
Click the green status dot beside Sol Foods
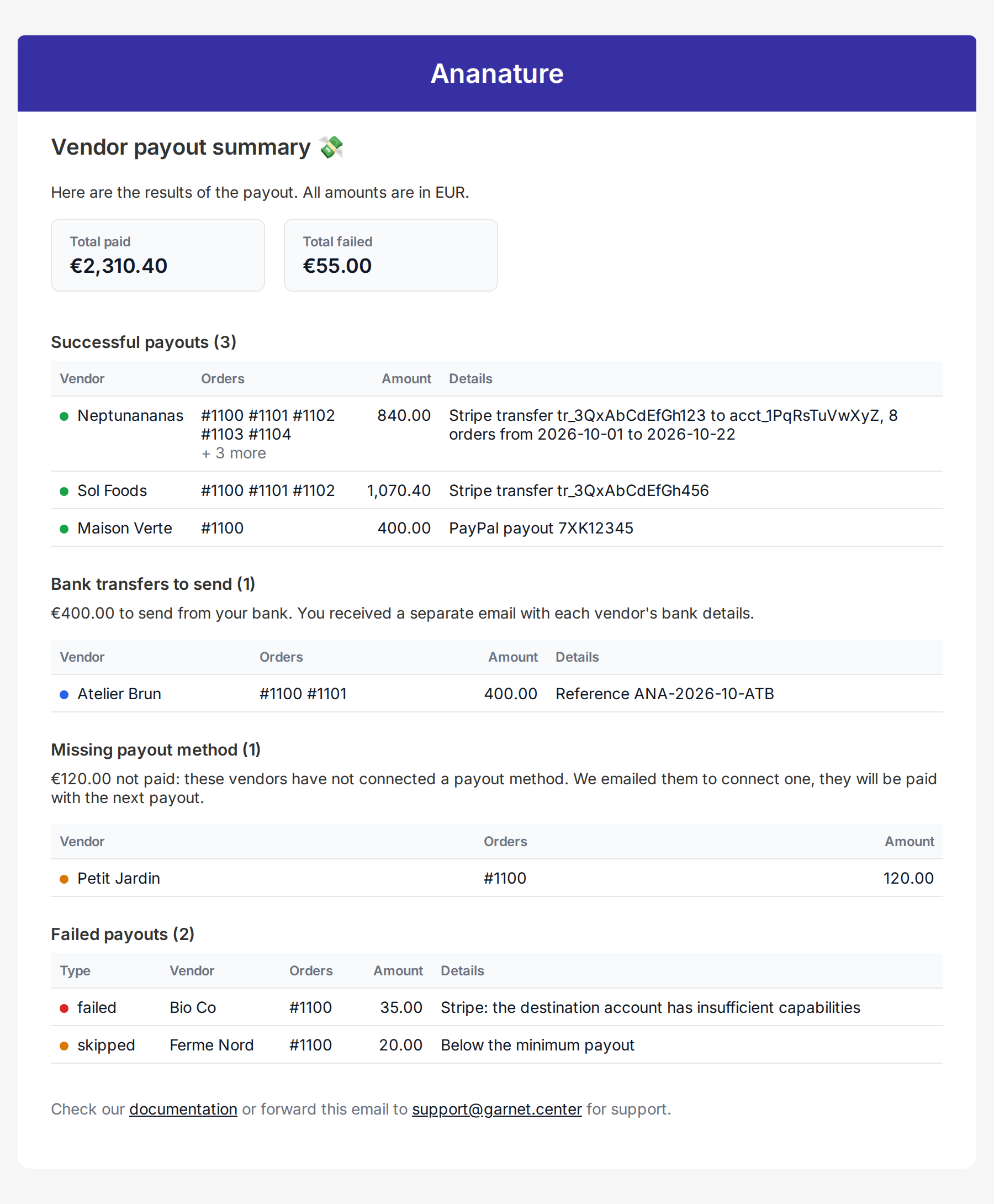pos(64,491)
